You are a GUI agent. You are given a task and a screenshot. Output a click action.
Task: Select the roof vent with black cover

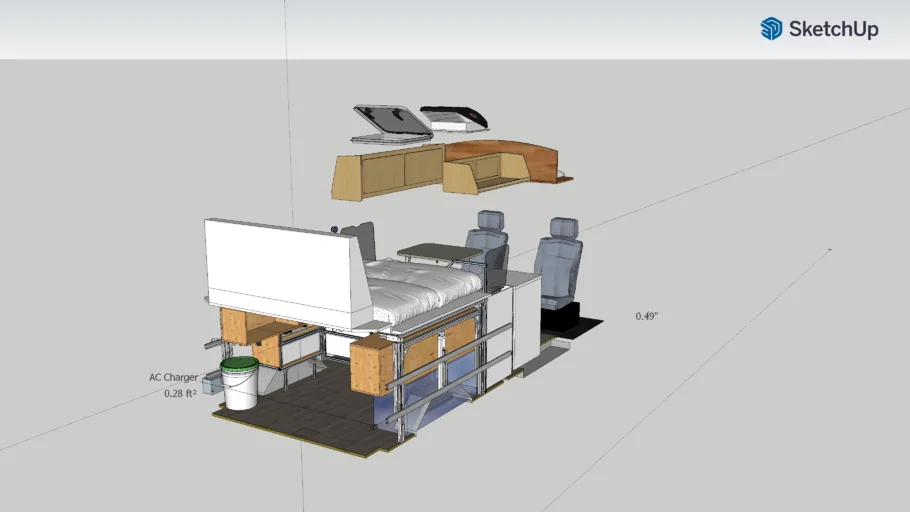click(x=455, y=118)
